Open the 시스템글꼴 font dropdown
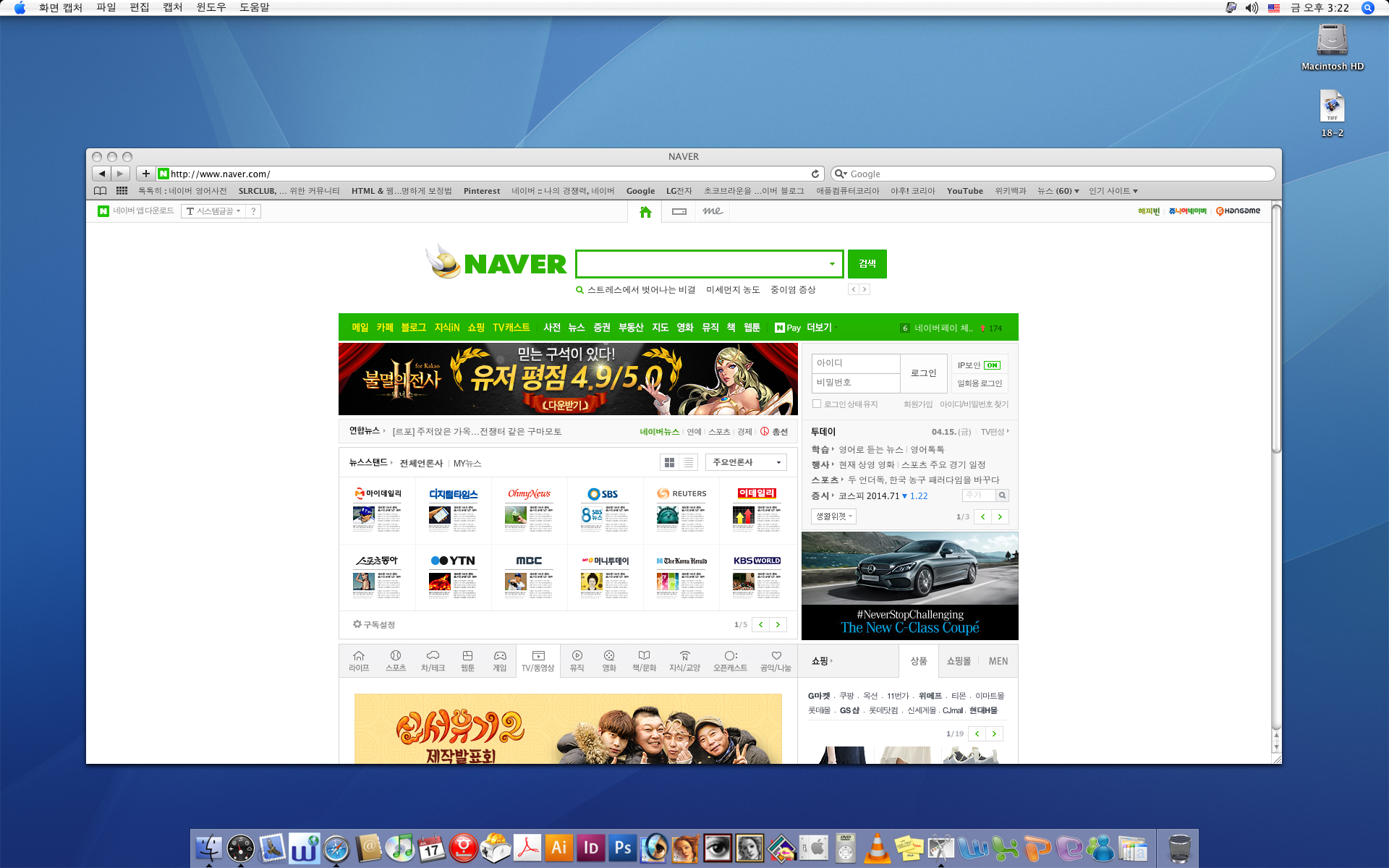 [x=213, y=211]
